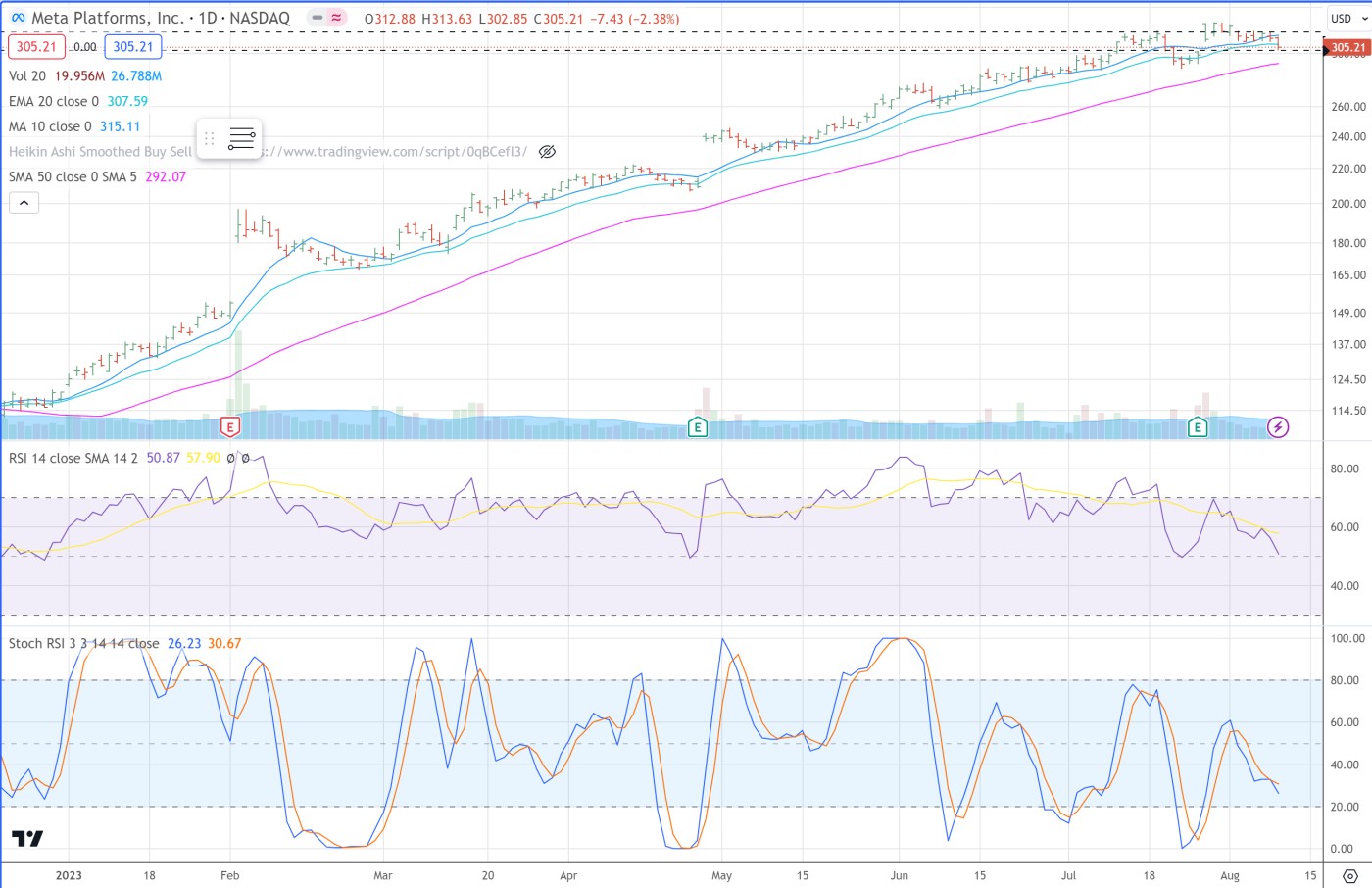Viewport: 1372px width, 888px height.
Task: Click the 80.00 label on RSI axis
Action: pos(1345,469)
